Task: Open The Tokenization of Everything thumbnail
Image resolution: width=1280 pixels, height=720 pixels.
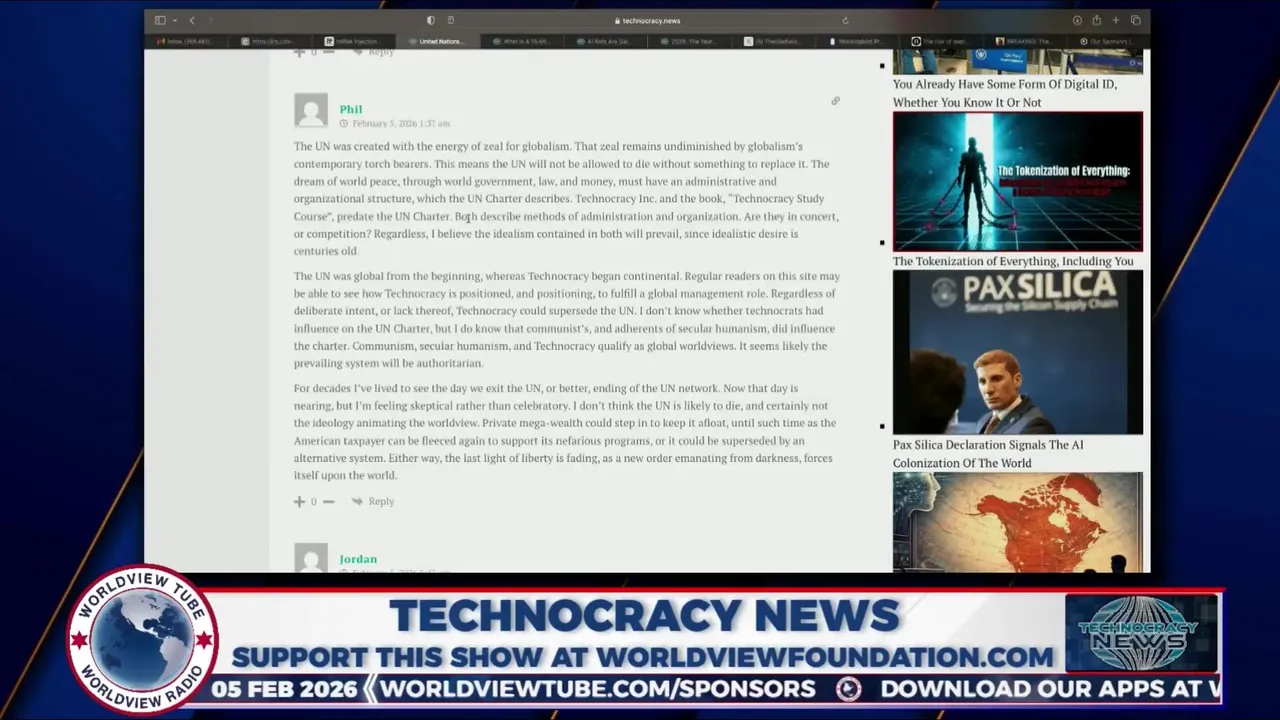Action: (x=1018, y=181)
